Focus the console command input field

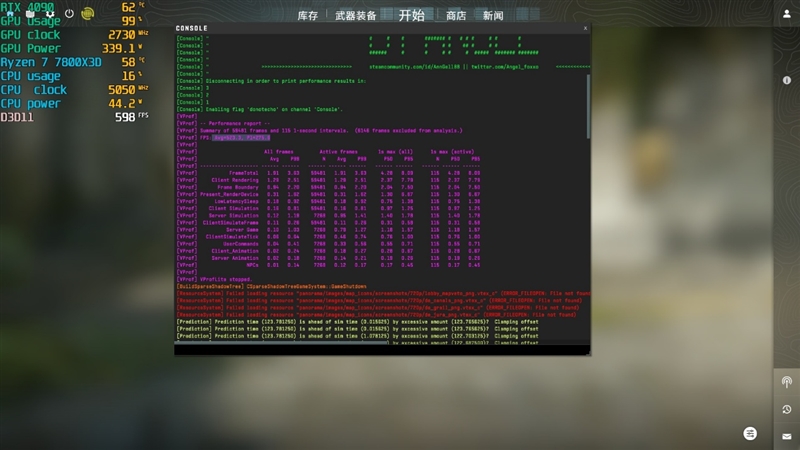(x=382, y=350)
